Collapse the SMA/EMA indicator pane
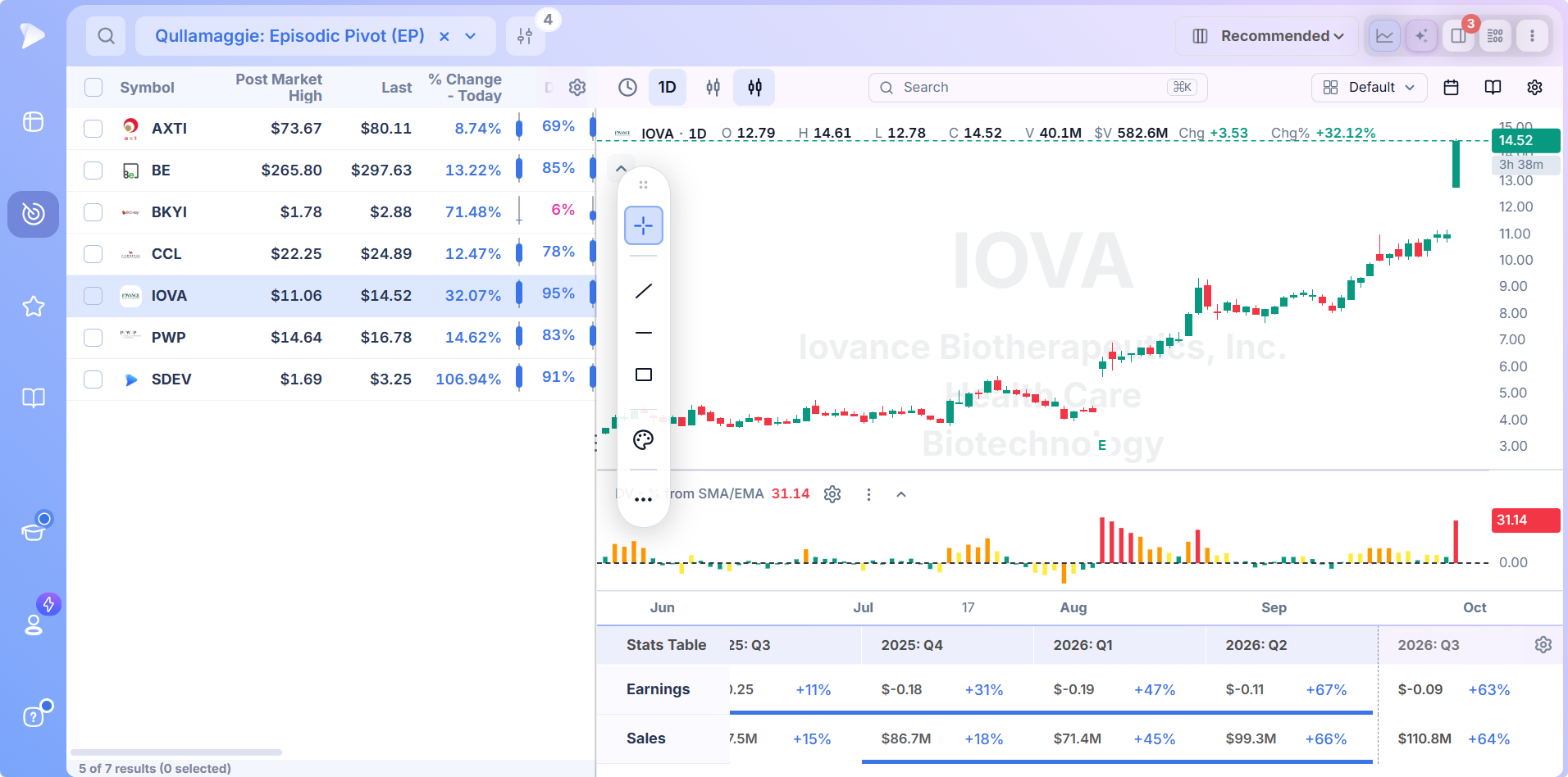 pos(901,494)
